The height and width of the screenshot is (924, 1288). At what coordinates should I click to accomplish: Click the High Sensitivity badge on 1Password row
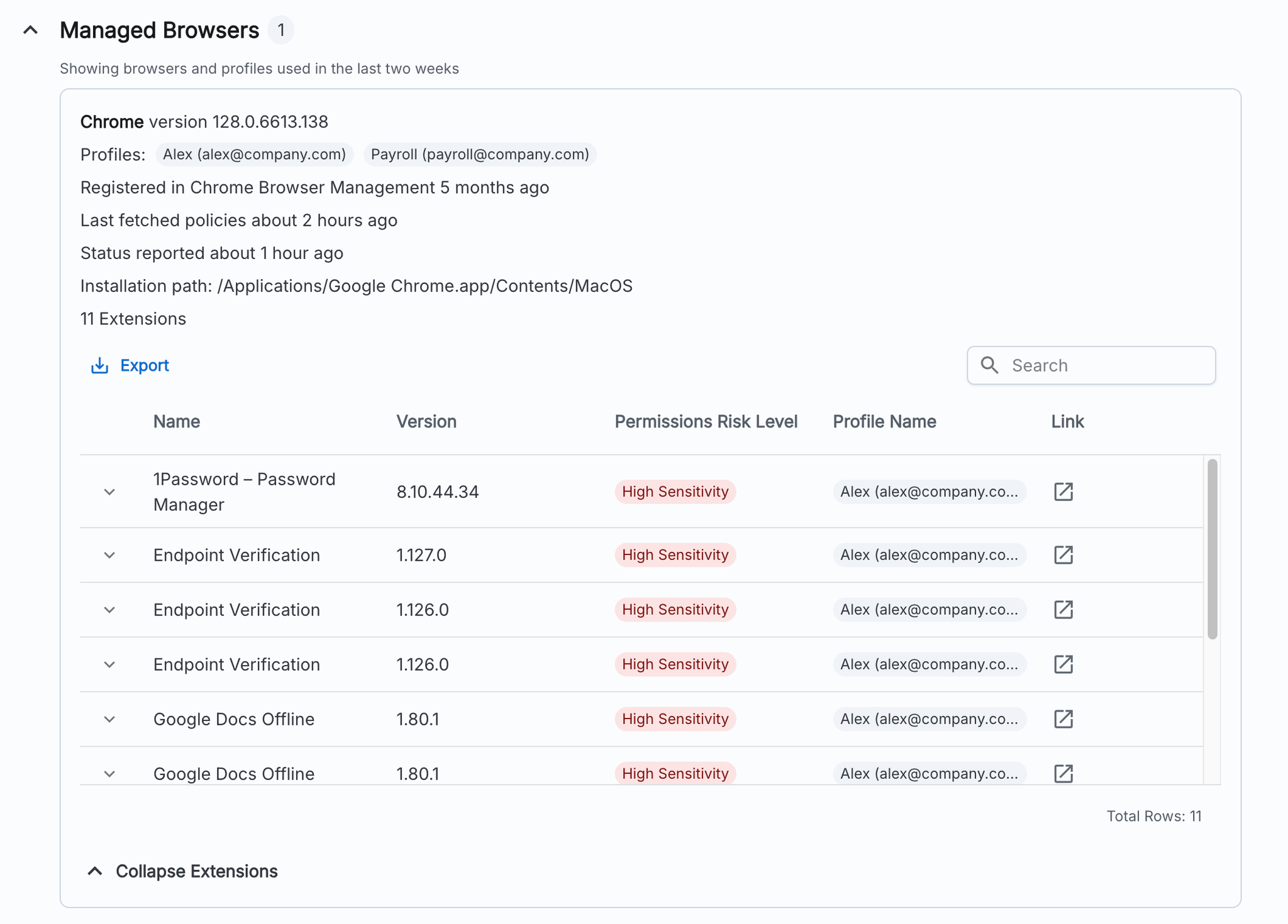[675, 492]
